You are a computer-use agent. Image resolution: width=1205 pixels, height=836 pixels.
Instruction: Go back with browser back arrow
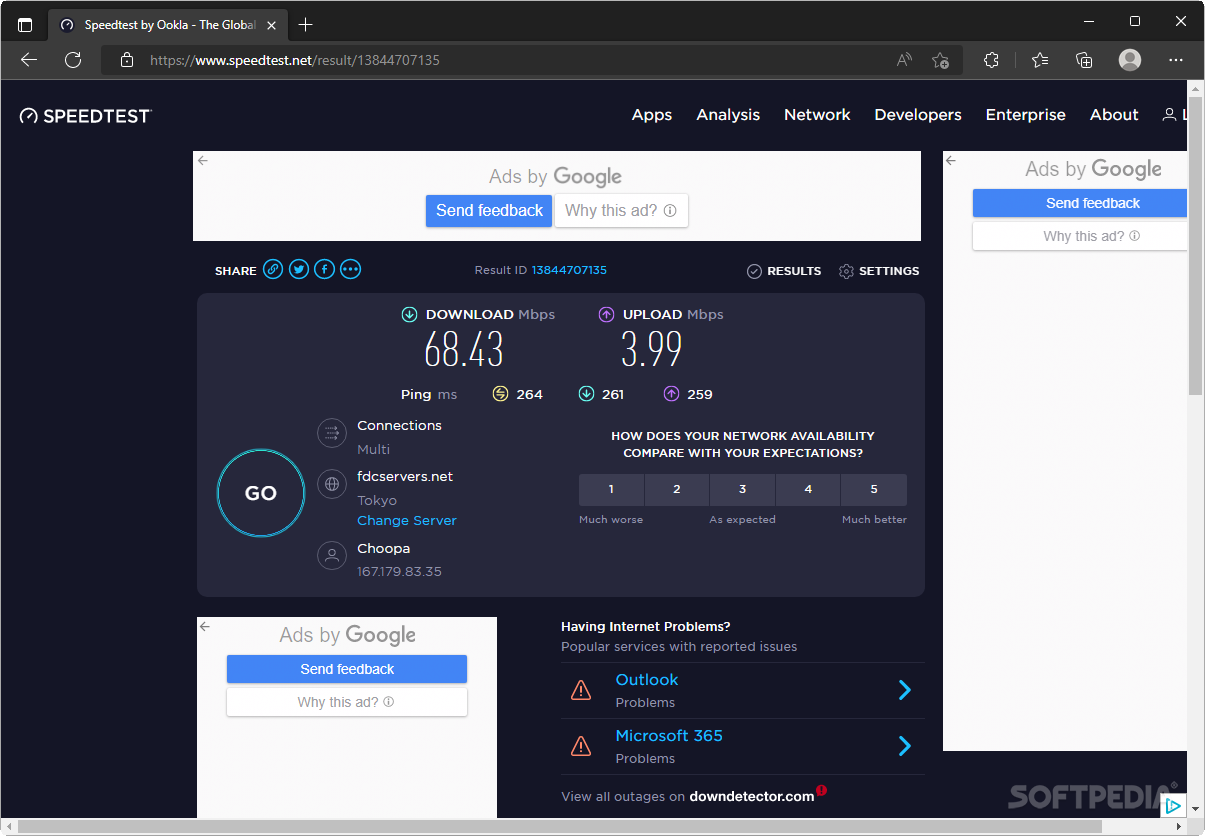[29, 60]
